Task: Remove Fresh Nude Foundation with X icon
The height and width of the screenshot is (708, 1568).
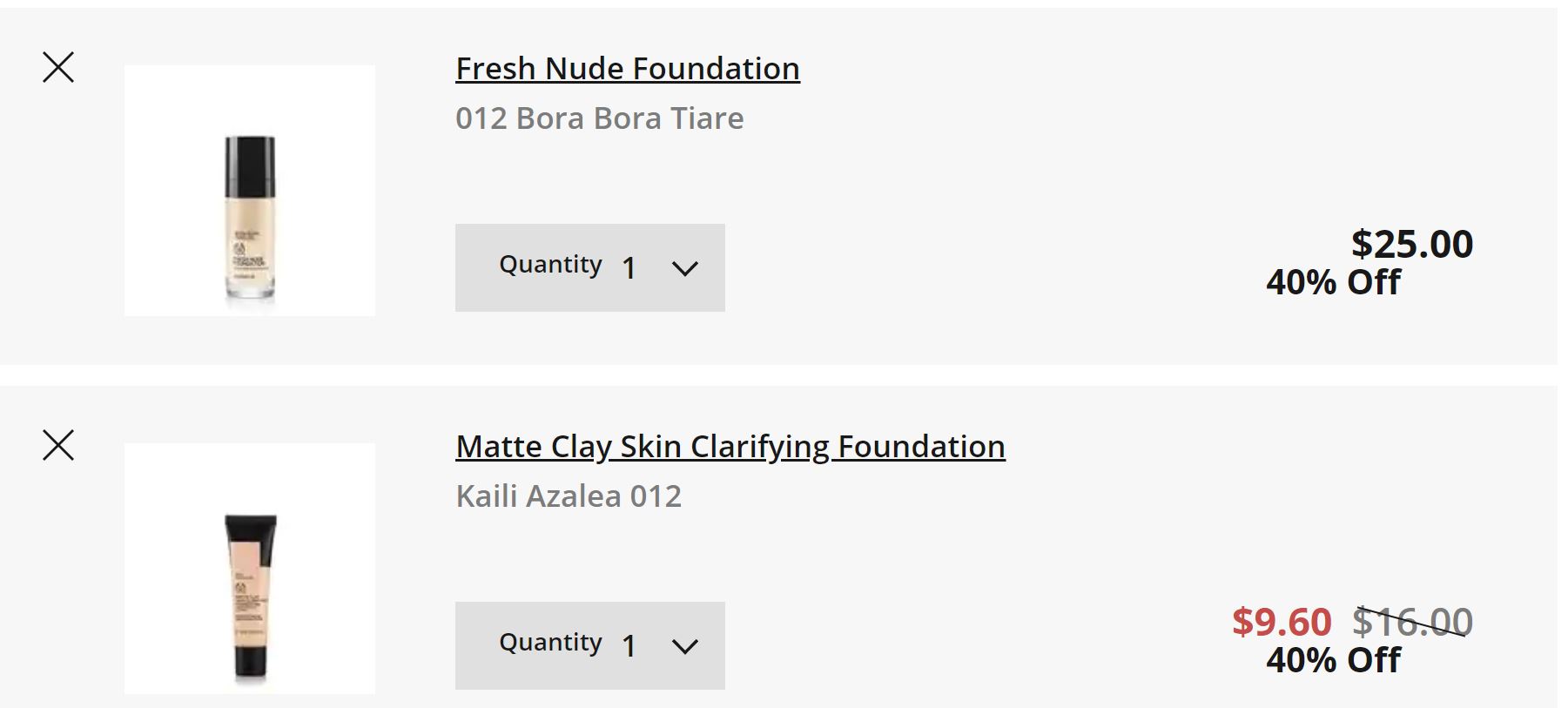Action: tap(58, 67)
